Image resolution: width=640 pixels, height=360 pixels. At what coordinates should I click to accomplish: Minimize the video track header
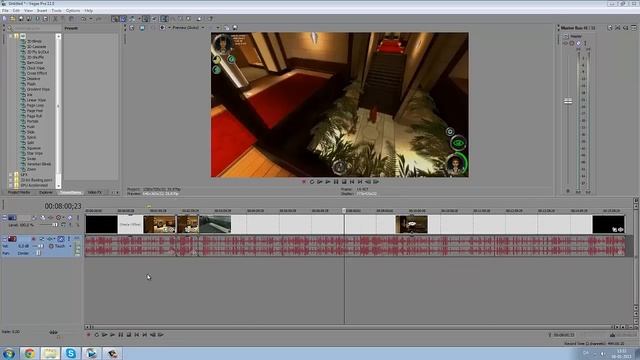pos(4,218)
